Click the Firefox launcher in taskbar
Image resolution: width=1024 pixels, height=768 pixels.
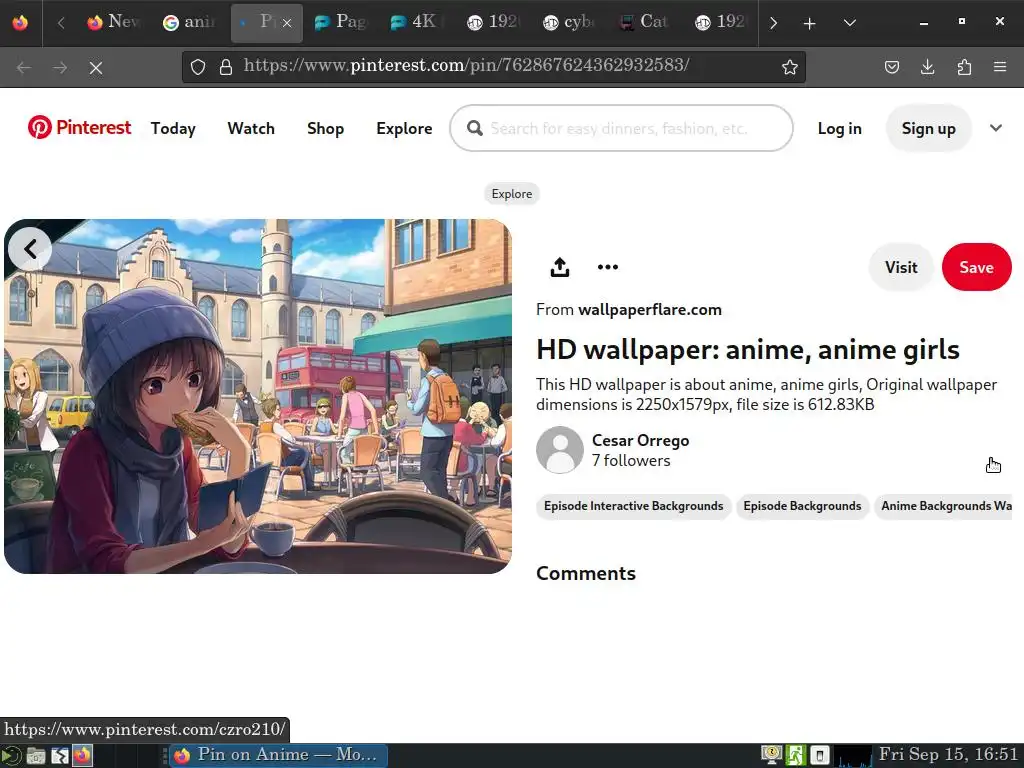point(82,756)
